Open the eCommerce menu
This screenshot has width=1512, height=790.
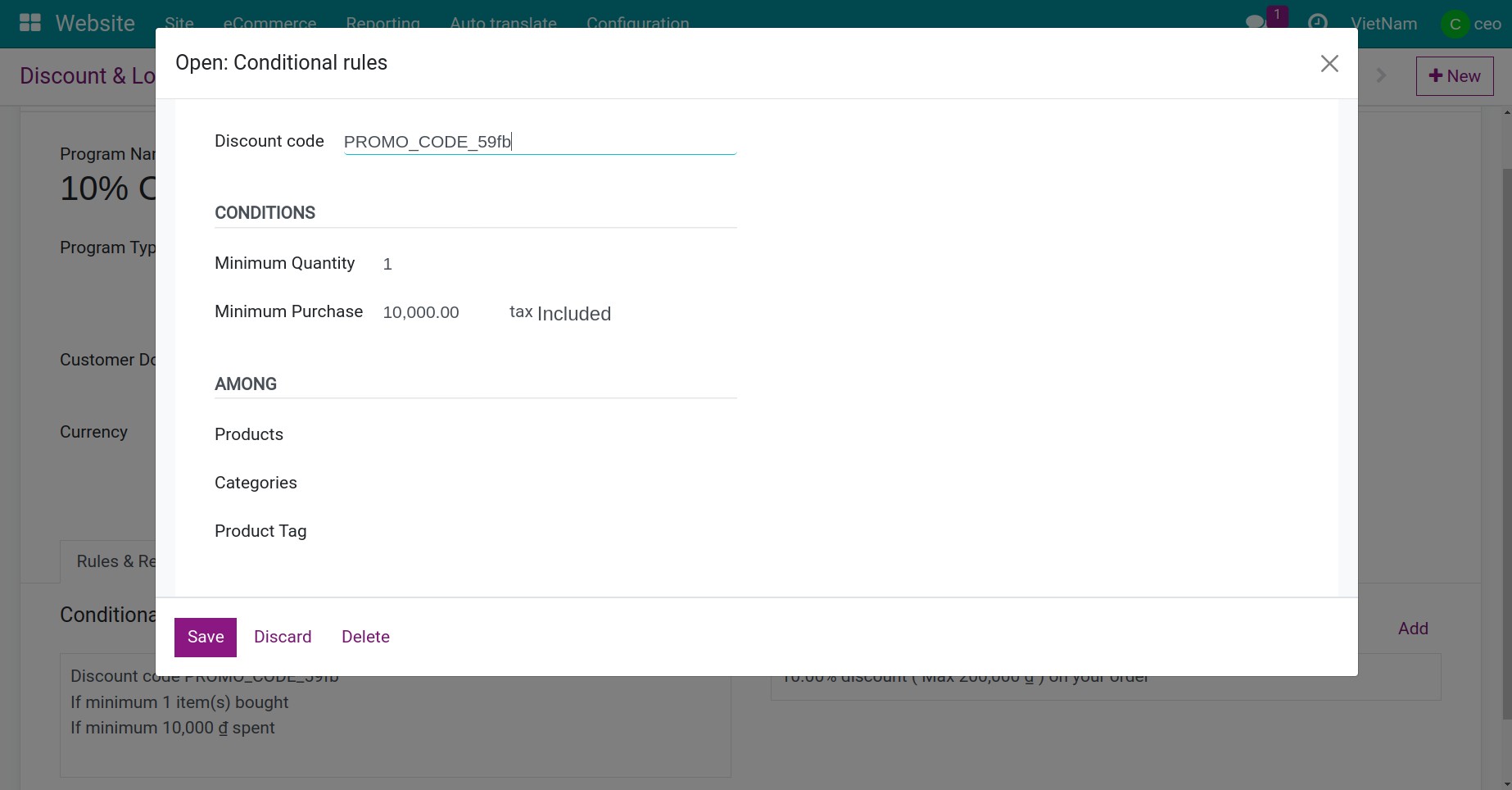269,24
